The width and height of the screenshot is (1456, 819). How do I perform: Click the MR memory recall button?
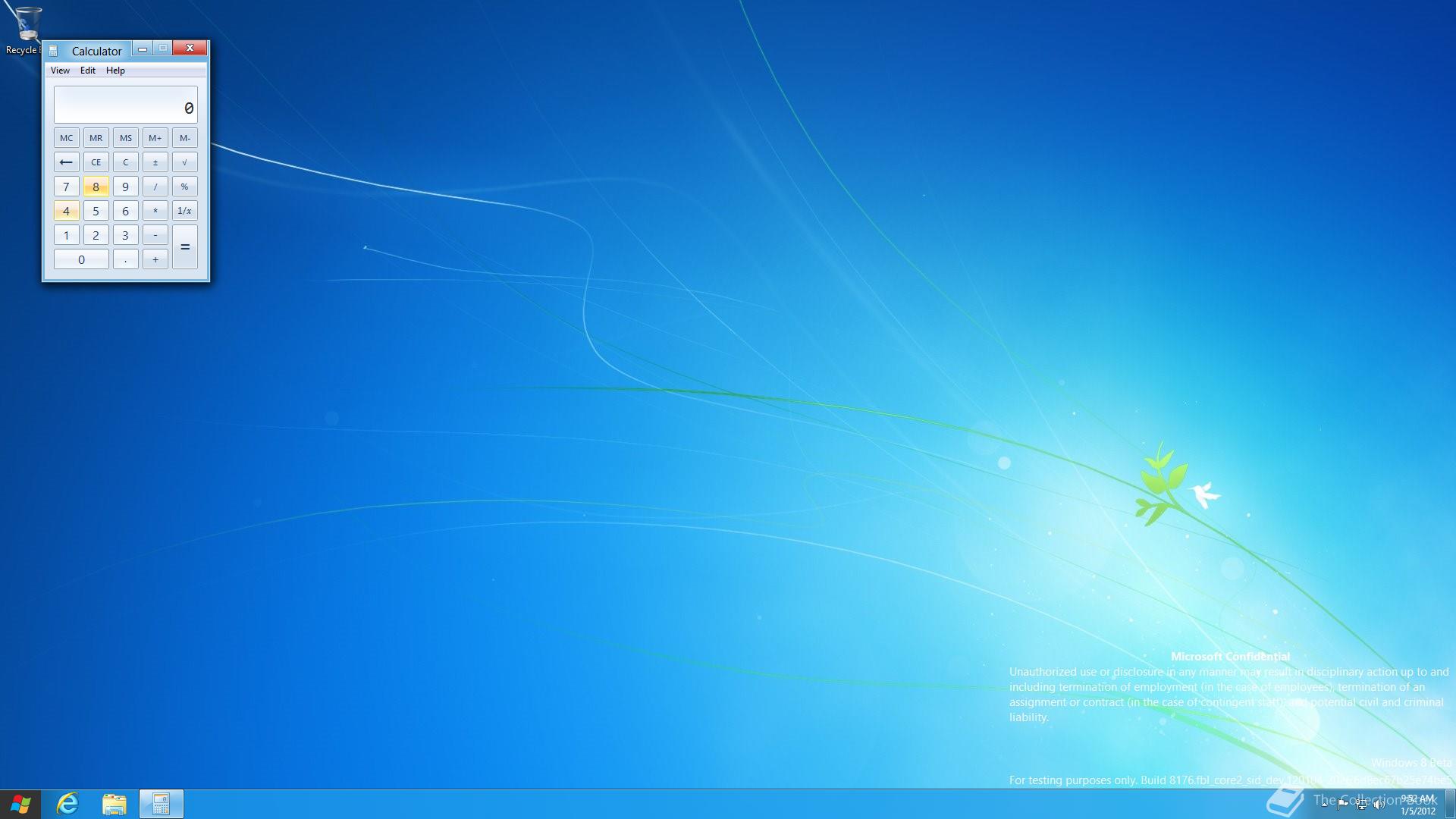point(96,138)
